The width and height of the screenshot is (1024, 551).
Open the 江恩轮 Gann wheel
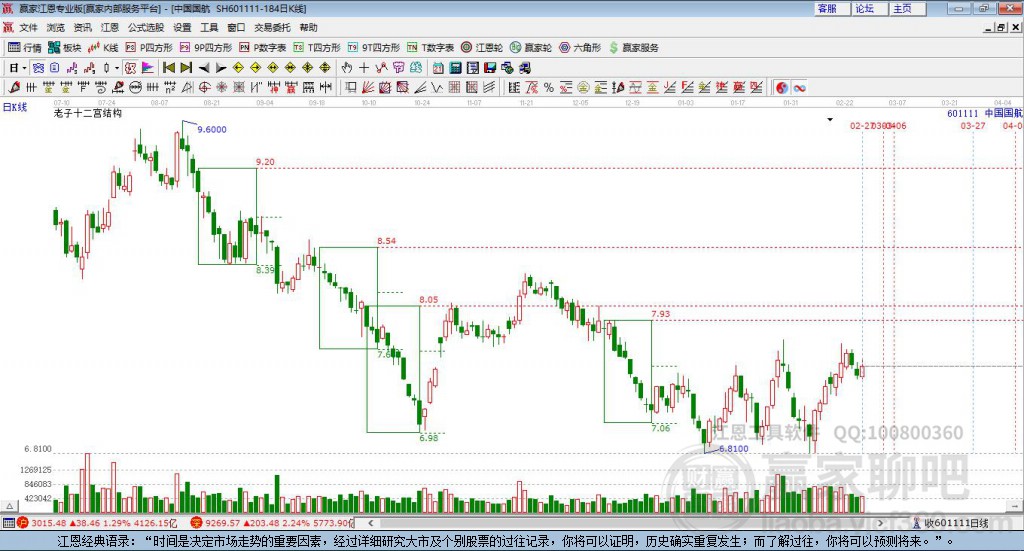pyautogui.click(x=482, y=48)
